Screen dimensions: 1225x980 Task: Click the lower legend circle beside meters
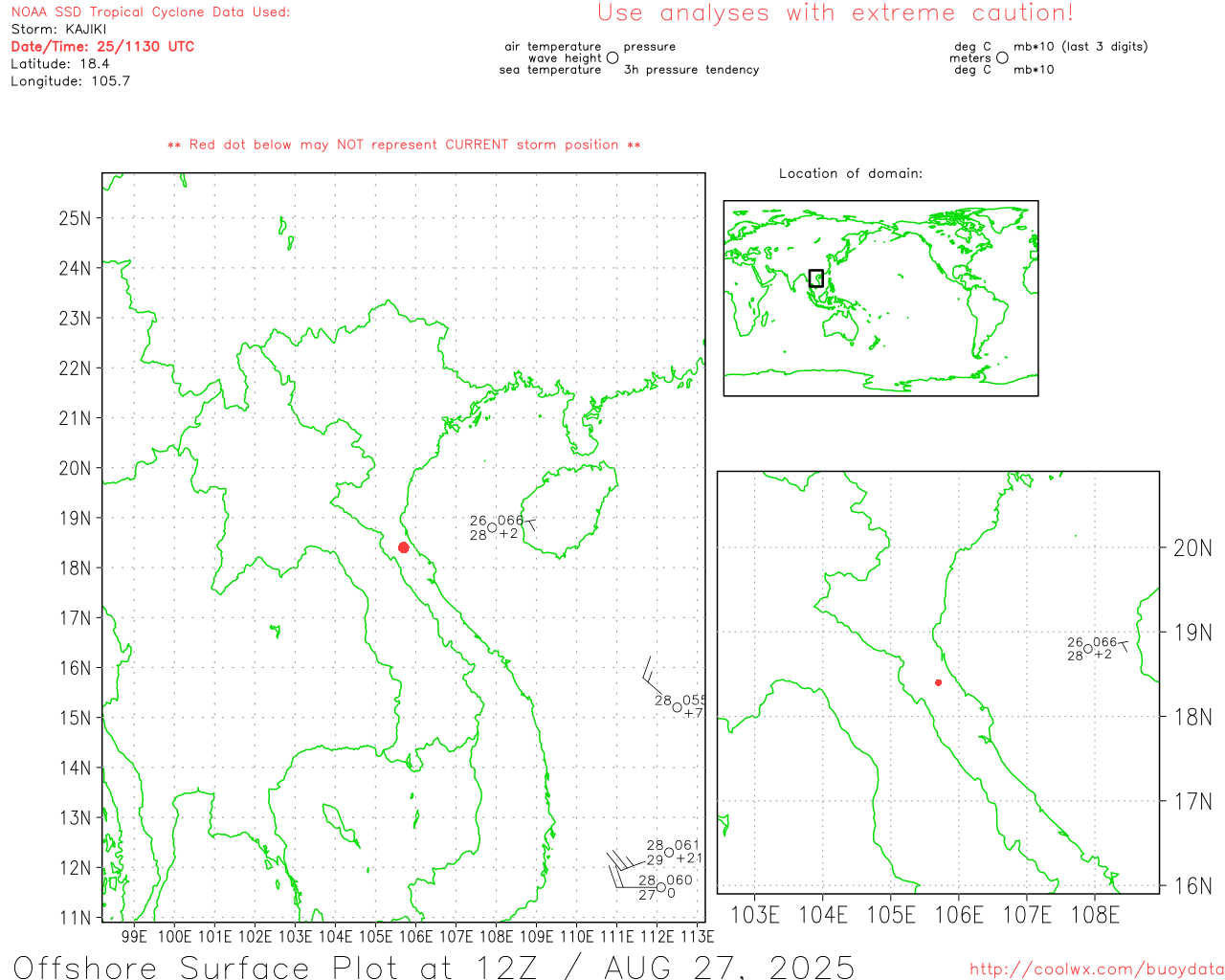(x=1002, y=57)
